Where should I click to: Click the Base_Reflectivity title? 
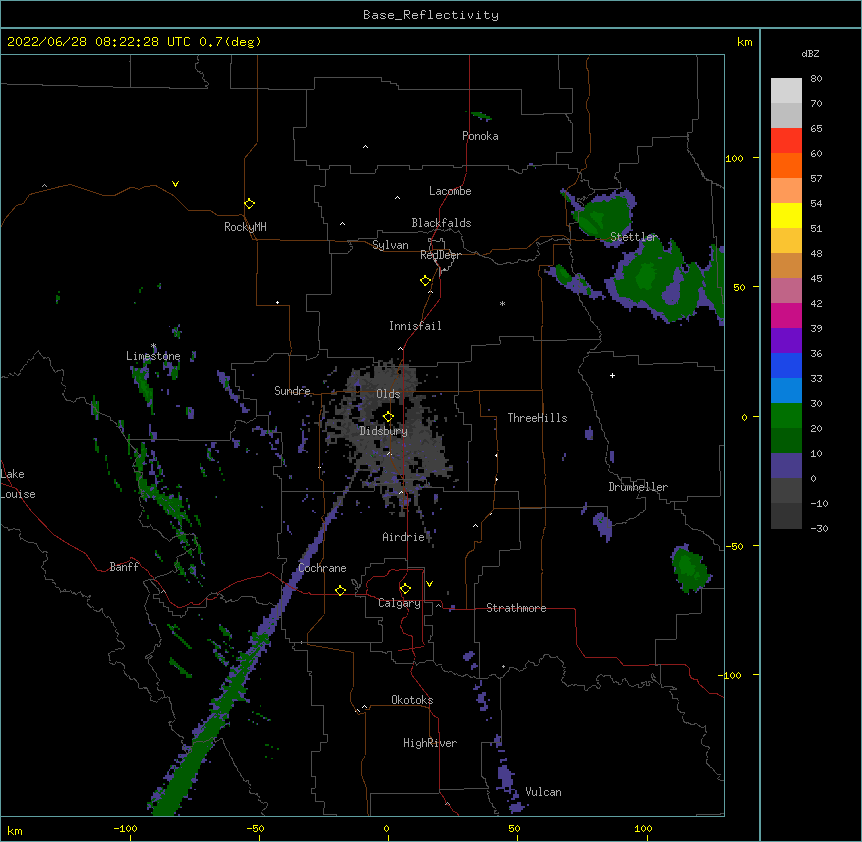point(431,15)
